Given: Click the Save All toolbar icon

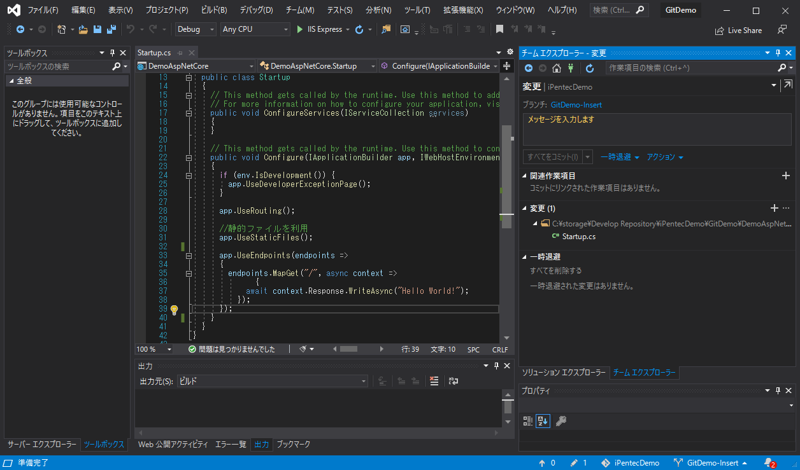Looking at the screenshot, I should point(111,30).
